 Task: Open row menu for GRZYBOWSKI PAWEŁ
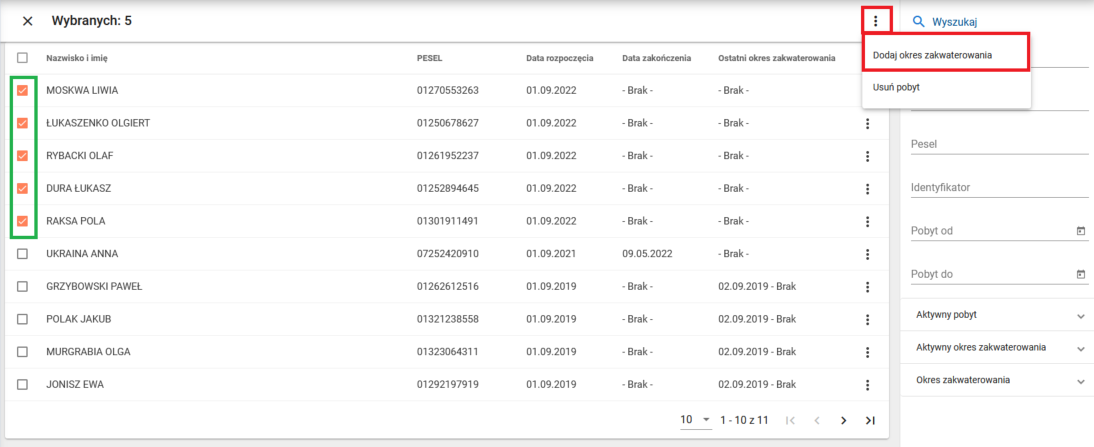pos(868,286)
